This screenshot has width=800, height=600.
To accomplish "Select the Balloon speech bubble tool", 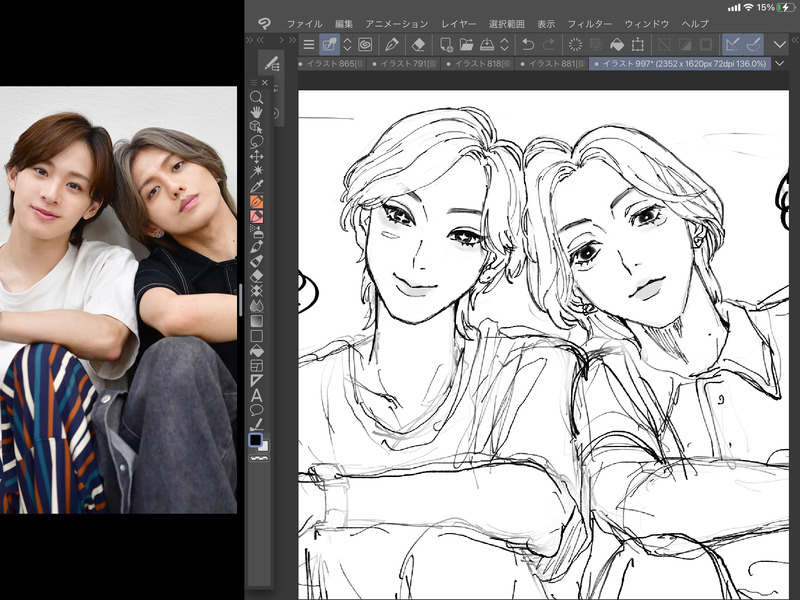I will [257, 409].
